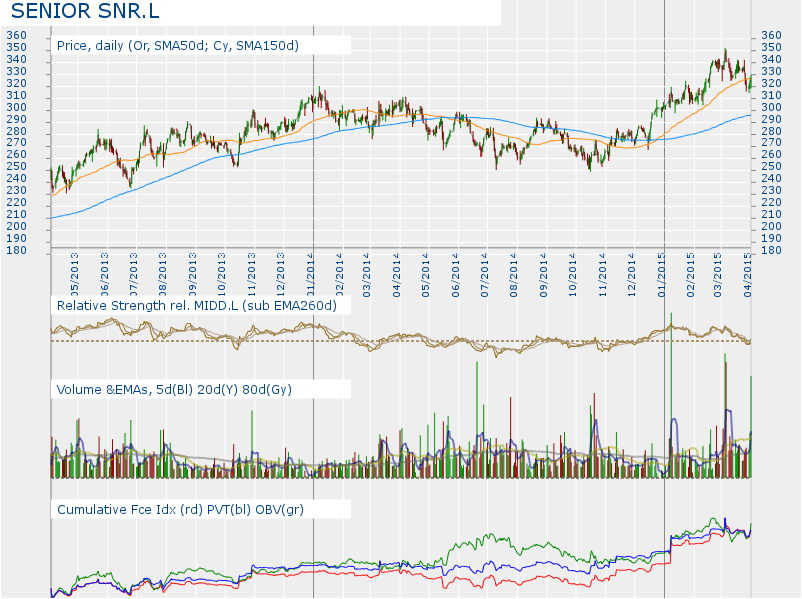Select the 04/2015 date axis label
Image resolution: width=802 pixels, height=599 pixels.
coord(749,270)
